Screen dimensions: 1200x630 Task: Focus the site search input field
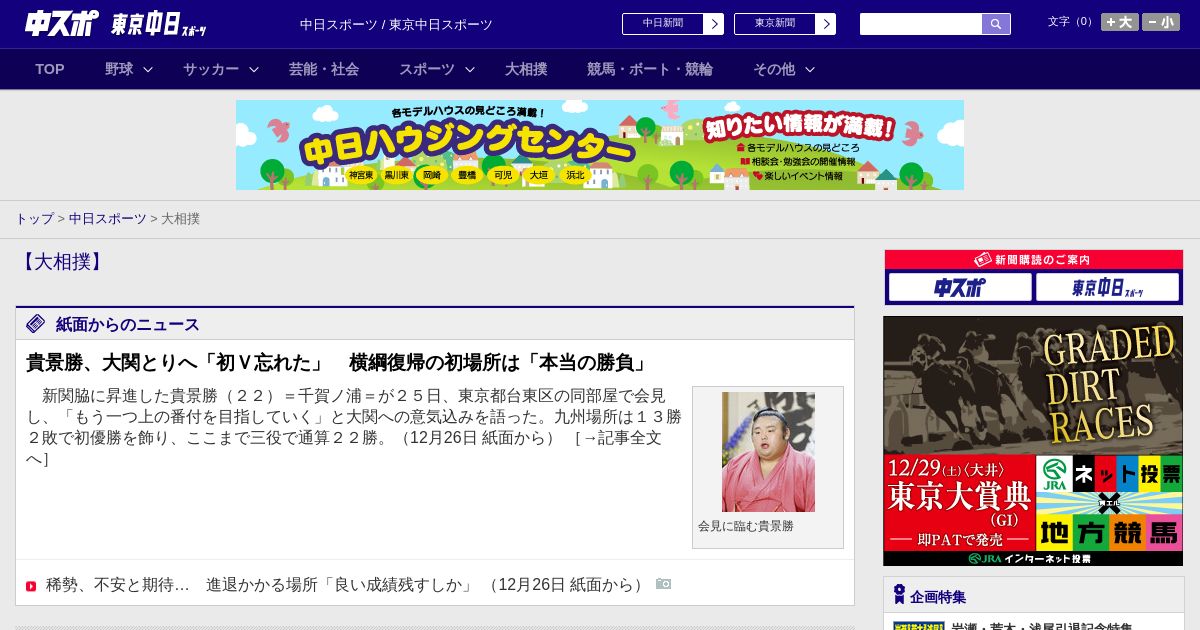[x=921, y=24]
